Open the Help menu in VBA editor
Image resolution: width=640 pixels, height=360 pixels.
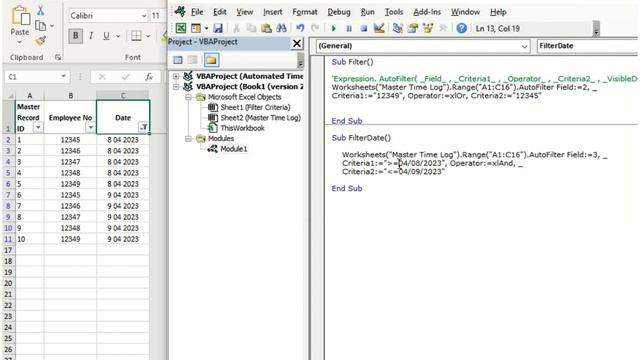pyautogui.click(x=498, y=12)
